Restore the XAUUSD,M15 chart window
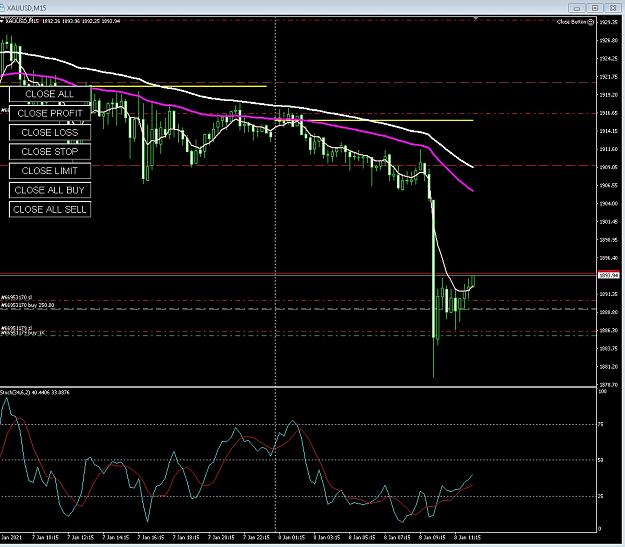Viewport: 625px width, 547px height. (x=595, y=8)
